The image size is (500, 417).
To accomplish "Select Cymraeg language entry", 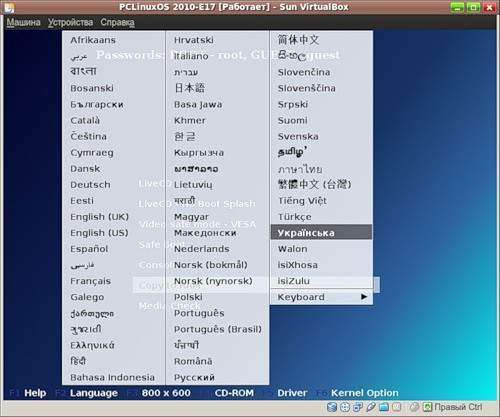I will pyautogui.click(x=92, y=153).
